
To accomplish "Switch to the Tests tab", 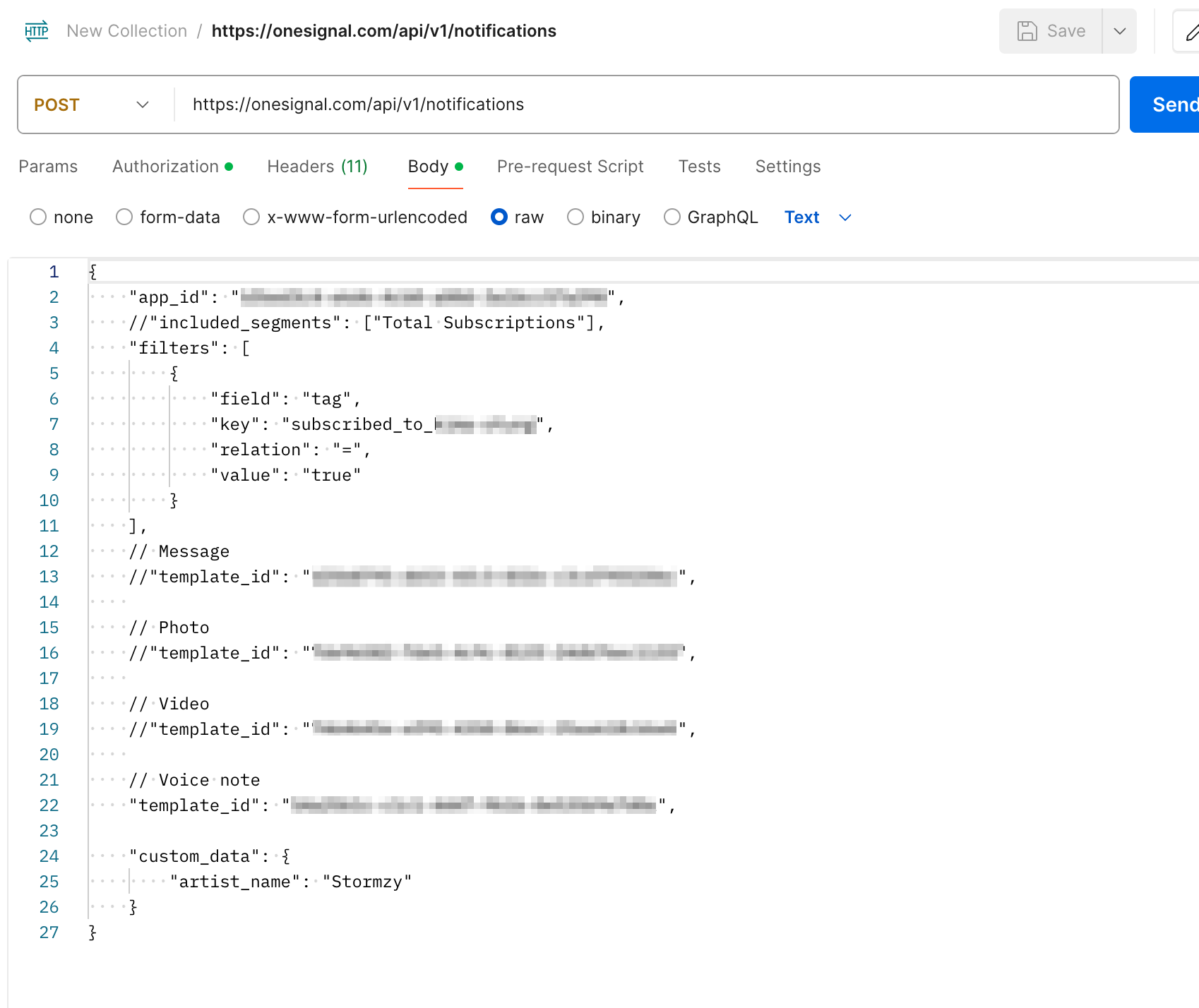I will coord(699,167).
